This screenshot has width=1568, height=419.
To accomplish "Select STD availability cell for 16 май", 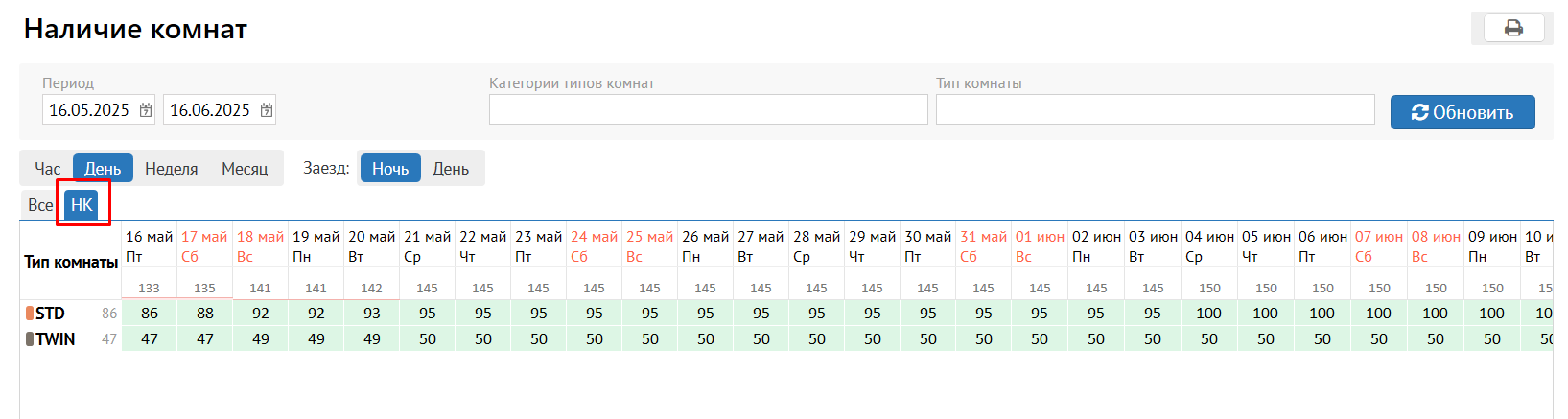I will click(150, 314).
